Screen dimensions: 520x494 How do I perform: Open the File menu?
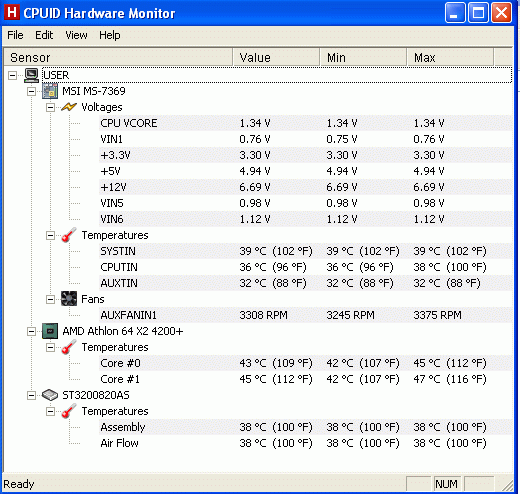(x=15, y=35)
